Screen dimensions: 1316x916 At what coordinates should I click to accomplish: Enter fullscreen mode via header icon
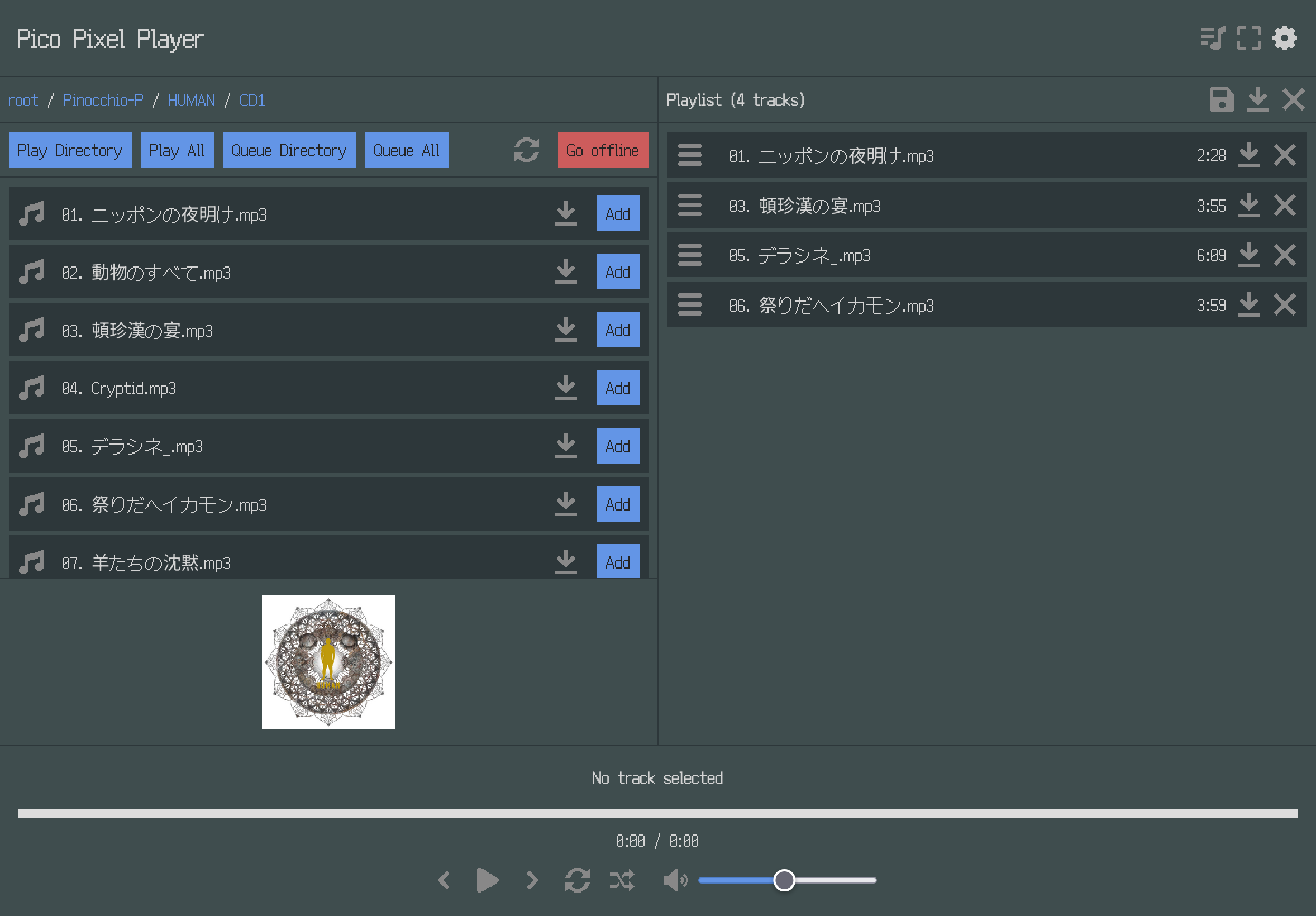pyautogui.click(x=1248, y=39)
